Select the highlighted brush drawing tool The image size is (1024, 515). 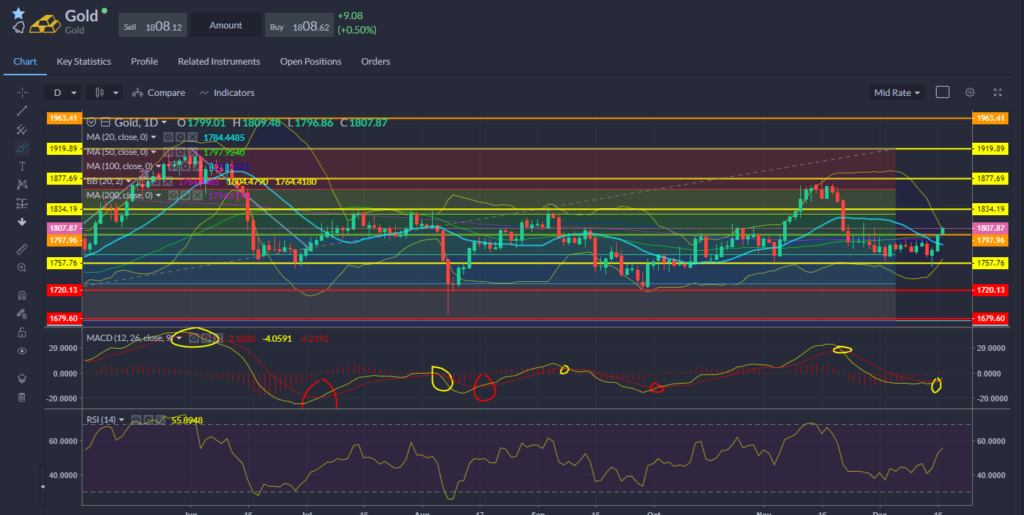22,148
